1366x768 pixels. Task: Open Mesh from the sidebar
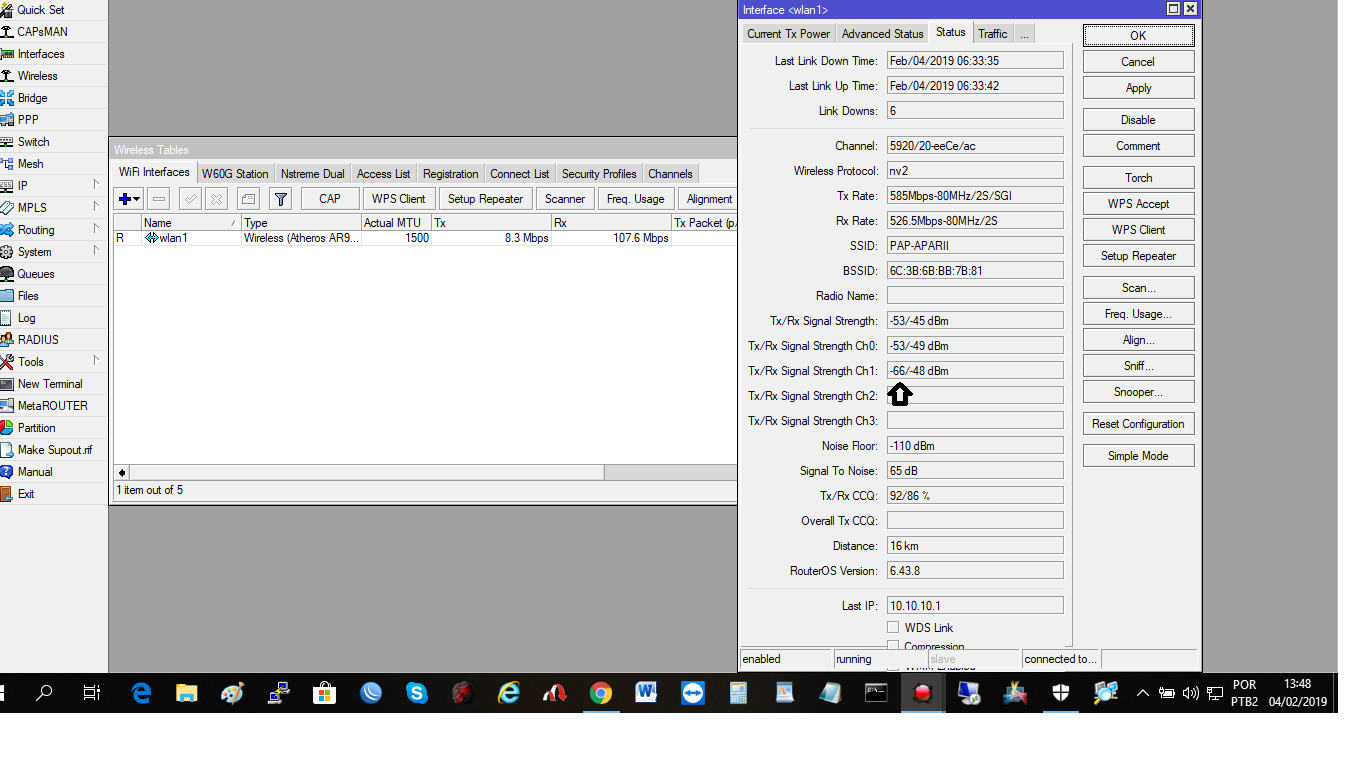pyautogui.click(x=30, y=164)
